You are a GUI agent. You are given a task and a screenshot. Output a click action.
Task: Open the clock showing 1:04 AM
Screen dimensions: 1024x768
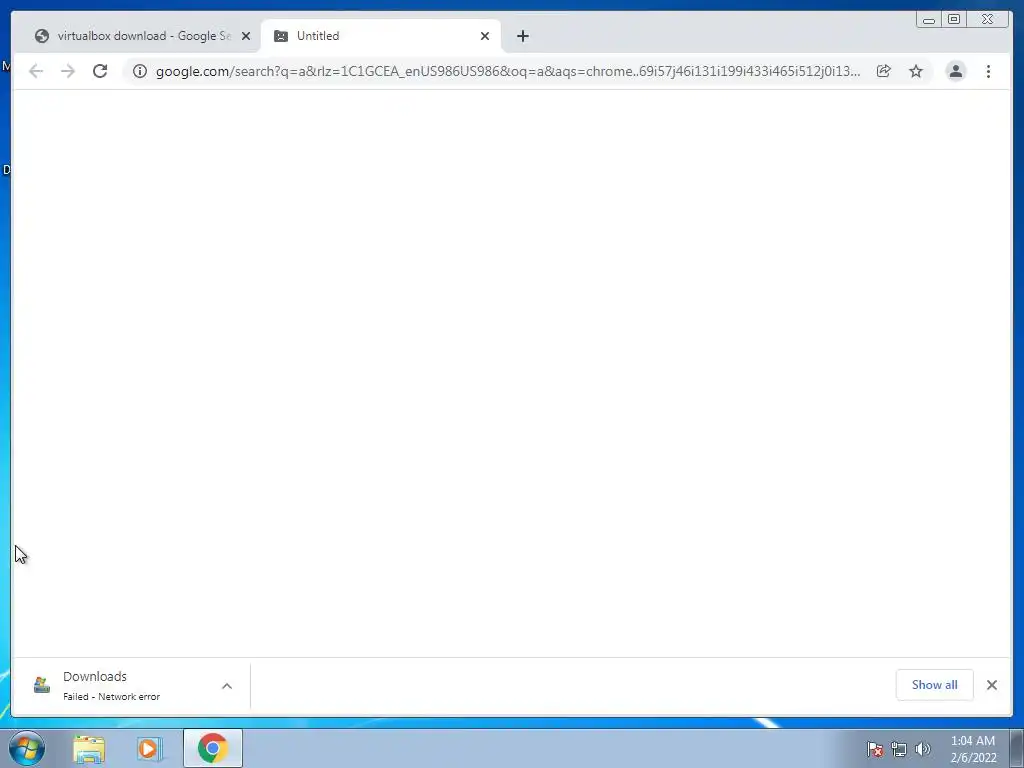(973, 749)
